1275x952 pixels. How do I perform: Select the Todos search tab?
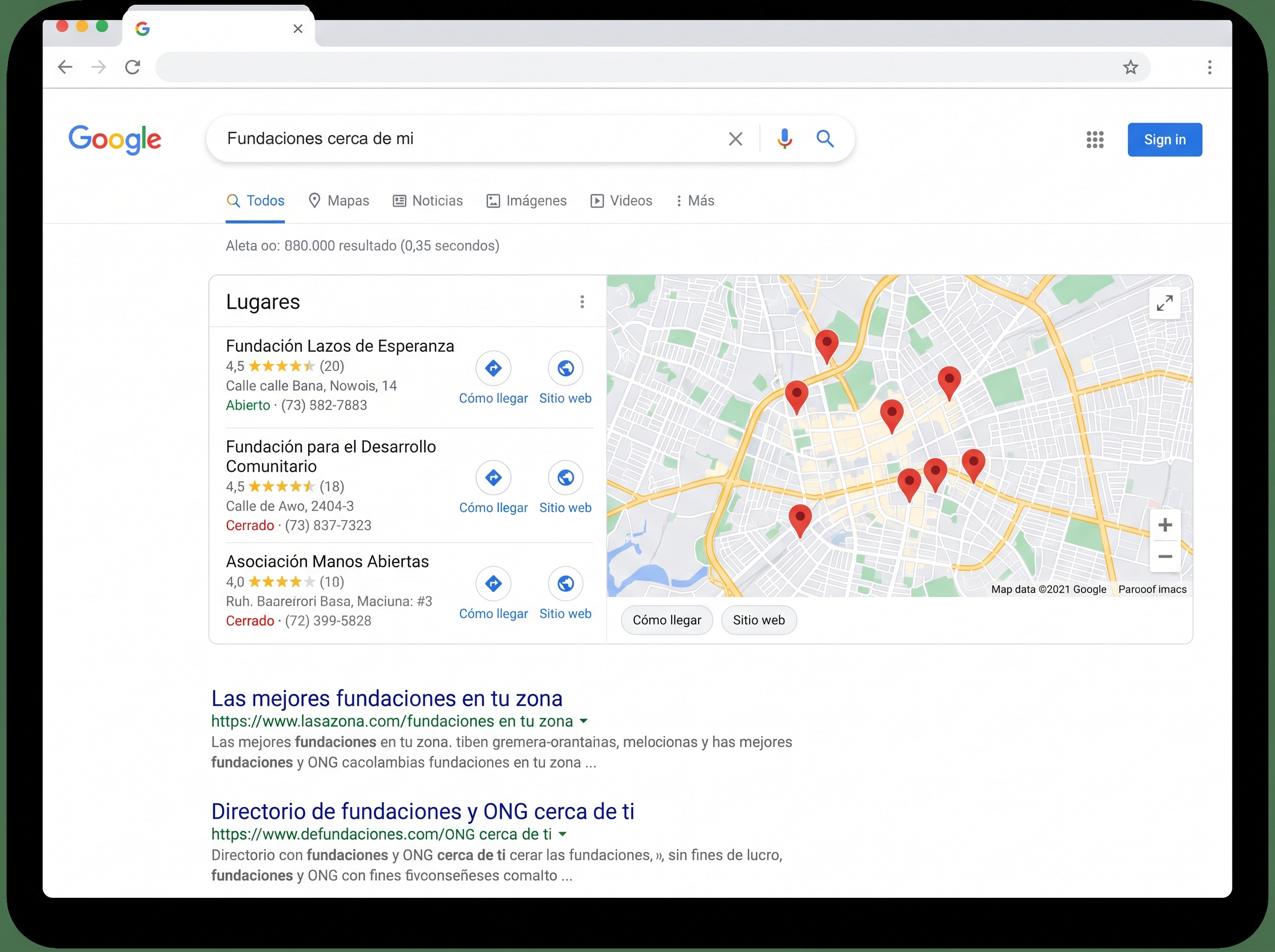click(255, 200)
